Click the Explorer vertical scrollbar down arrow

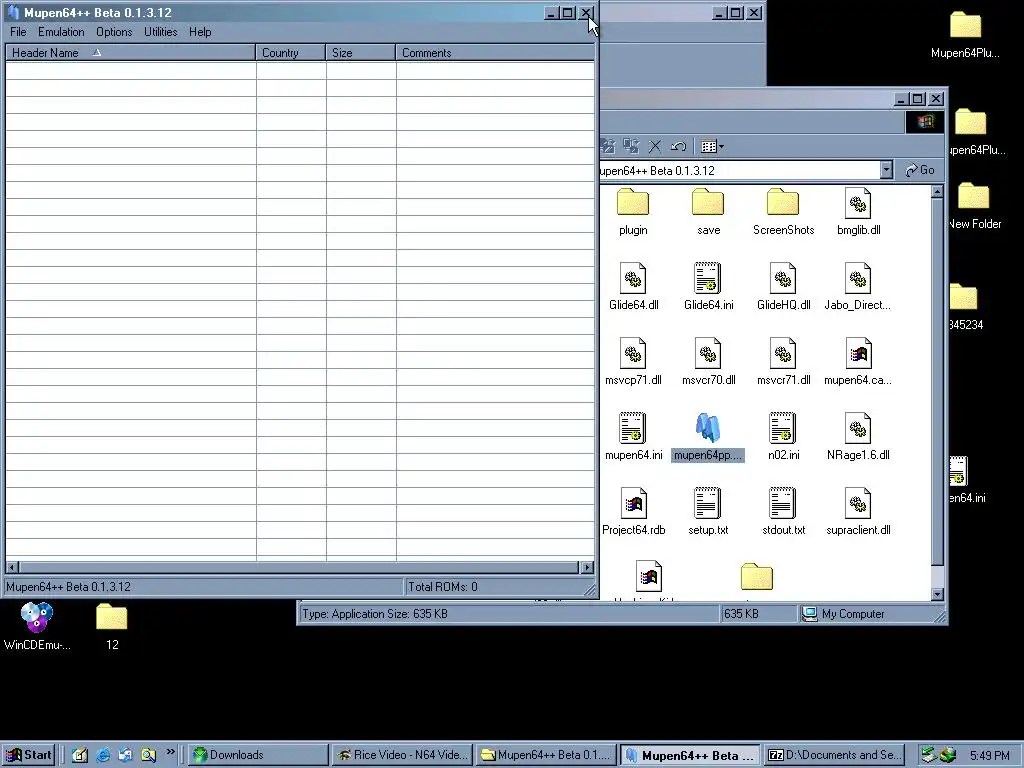click(x=937, y=594)
